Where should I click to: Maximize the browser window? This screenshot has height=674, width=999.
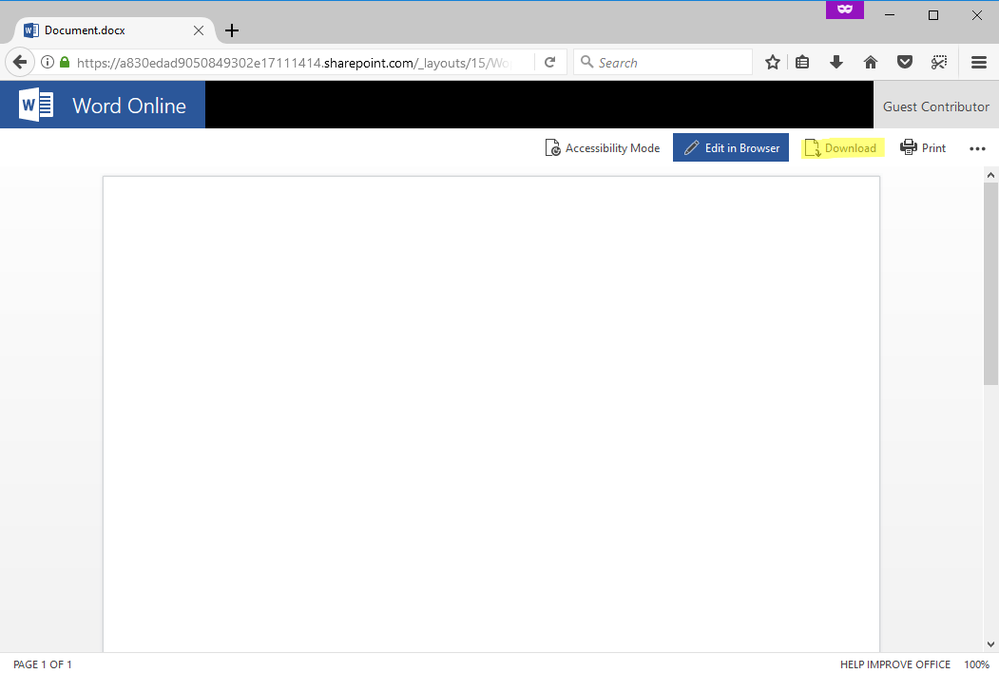(933, 15)
